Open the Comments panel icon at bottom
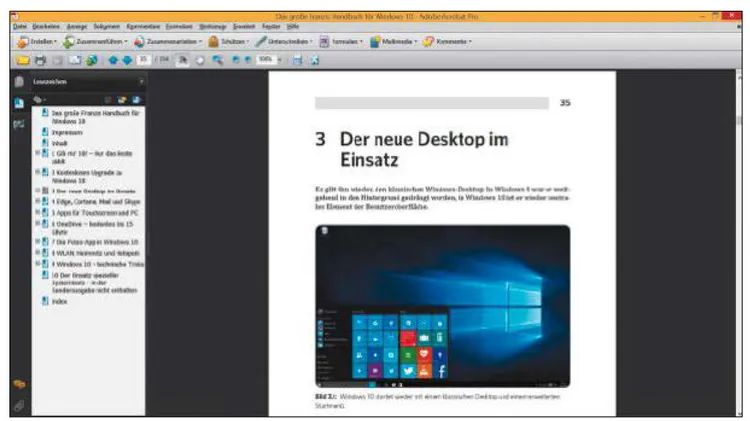The width and height of the screenshot is (750, 421). (19, 384)
